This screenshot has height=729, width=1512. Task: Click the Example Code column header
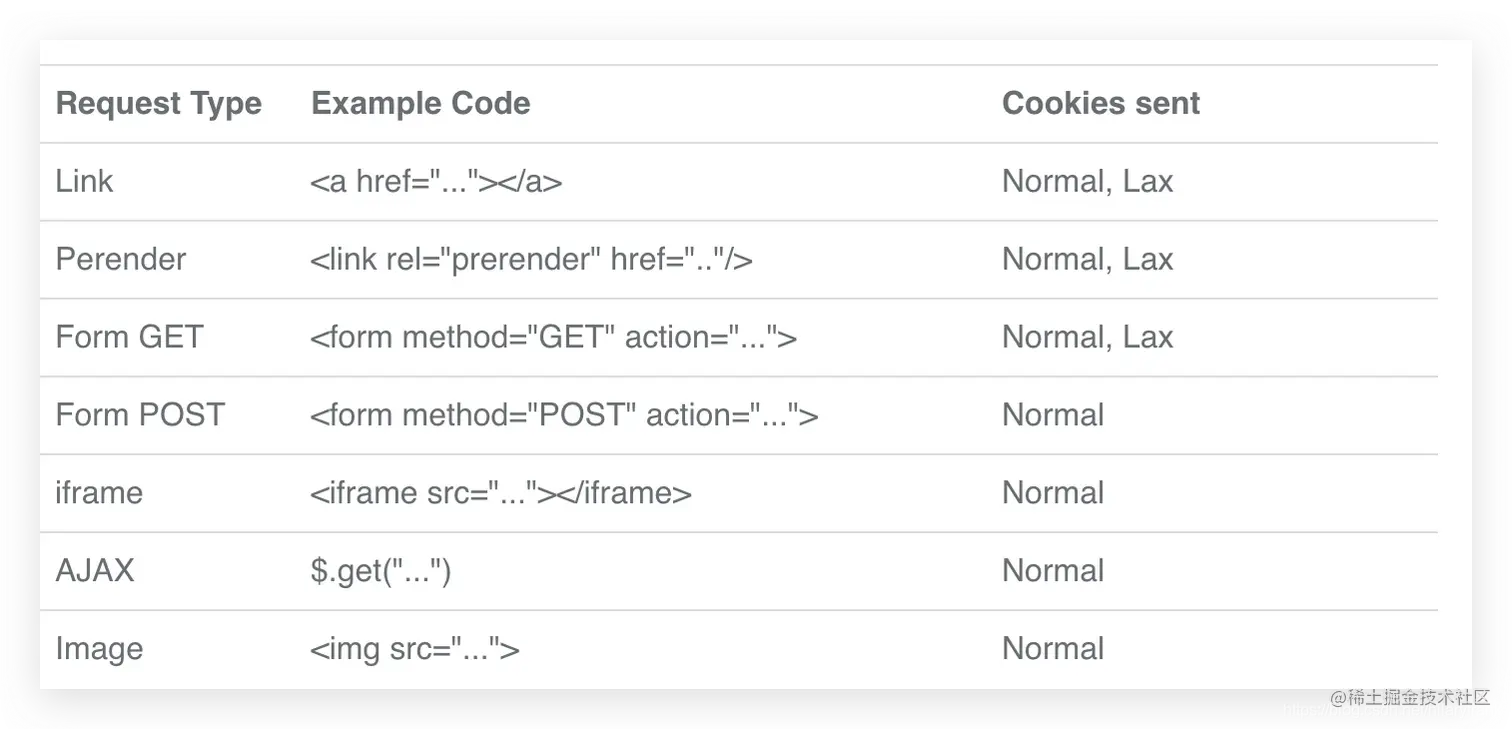click(421, 103)
